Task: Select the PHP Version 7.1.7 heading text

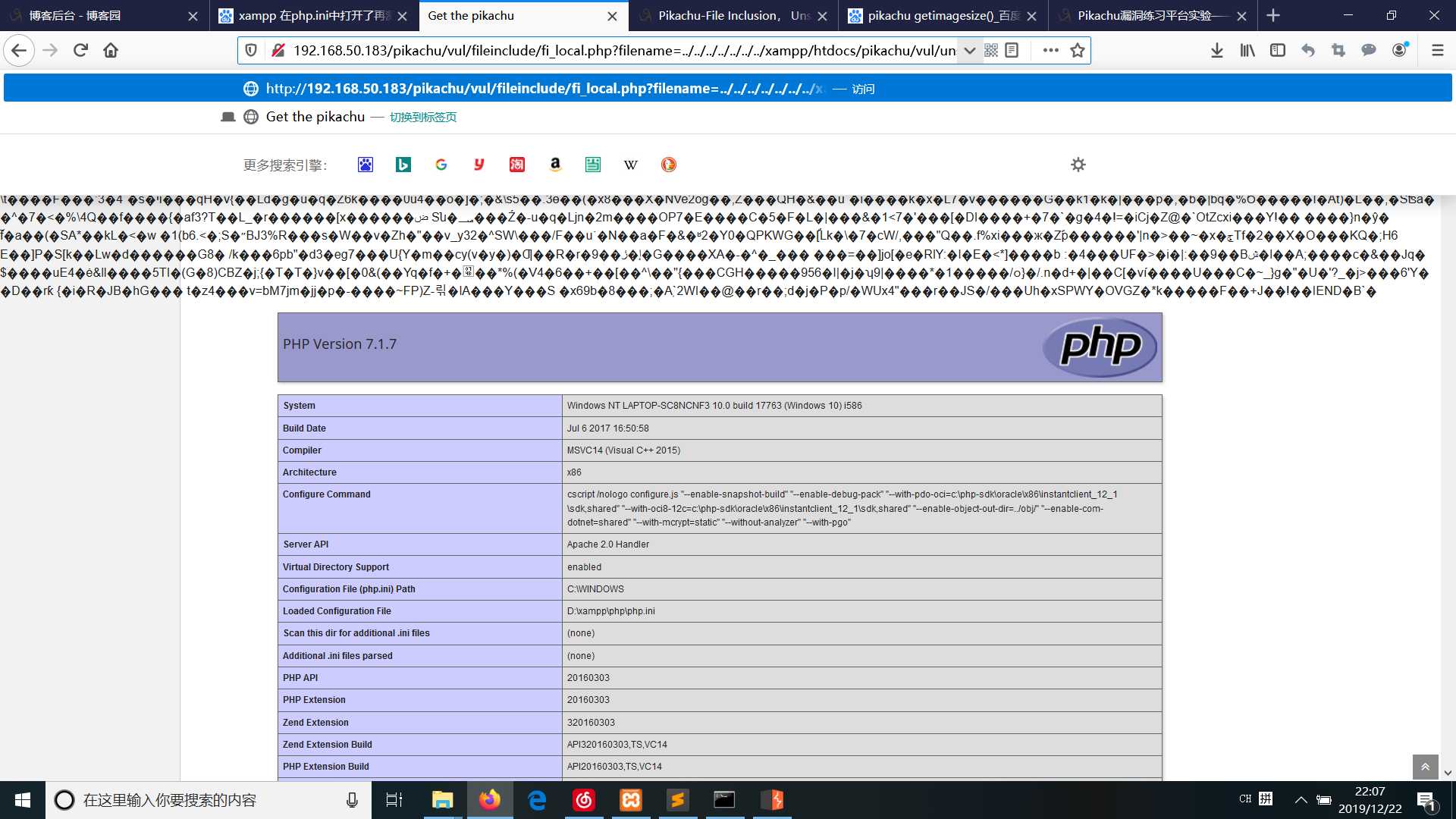Action: (340, 344)
